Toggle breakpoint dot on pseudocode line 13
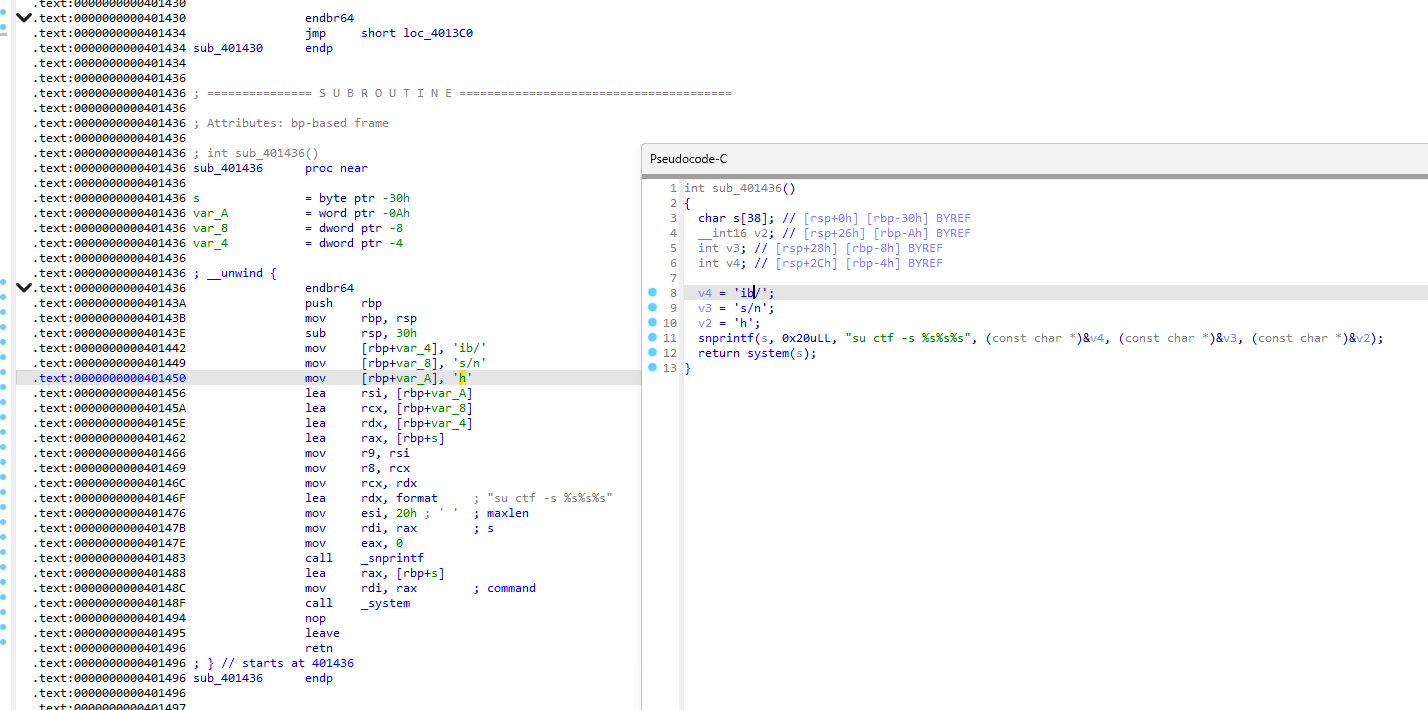The image size is (1428, 710). click(652, 368)
